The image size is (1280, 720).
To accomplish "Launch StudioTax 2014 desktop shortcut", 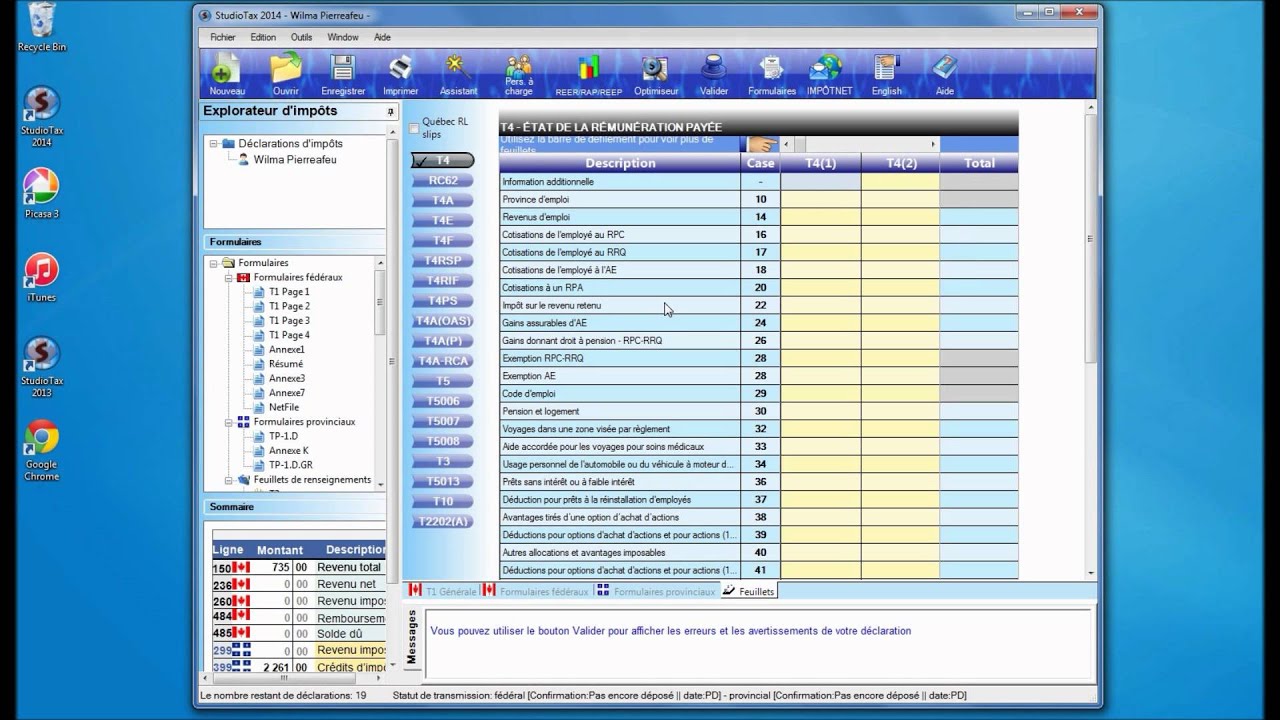I will 42,116.
